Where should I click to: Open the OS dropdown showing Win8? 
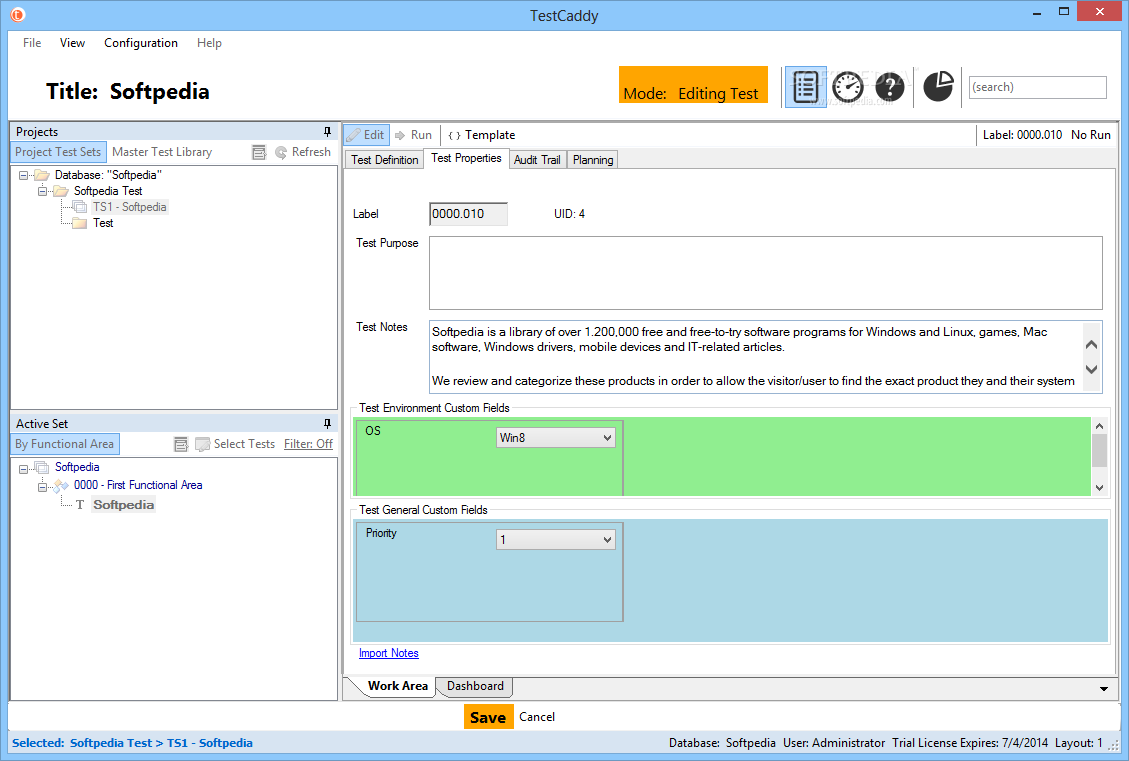point(555,438)
